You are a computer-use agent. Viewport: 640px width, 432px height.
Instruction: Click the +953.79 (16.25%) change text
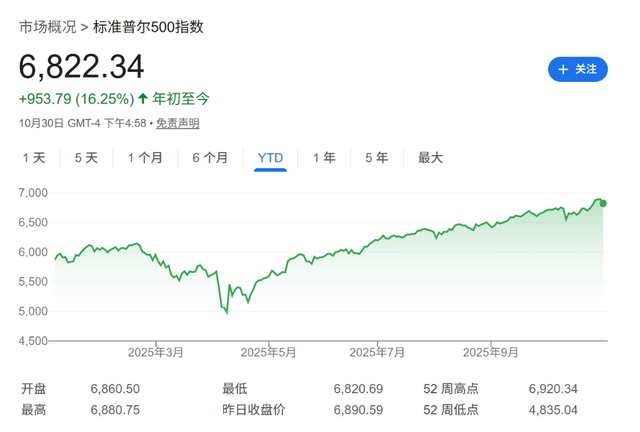pos(76,99)
